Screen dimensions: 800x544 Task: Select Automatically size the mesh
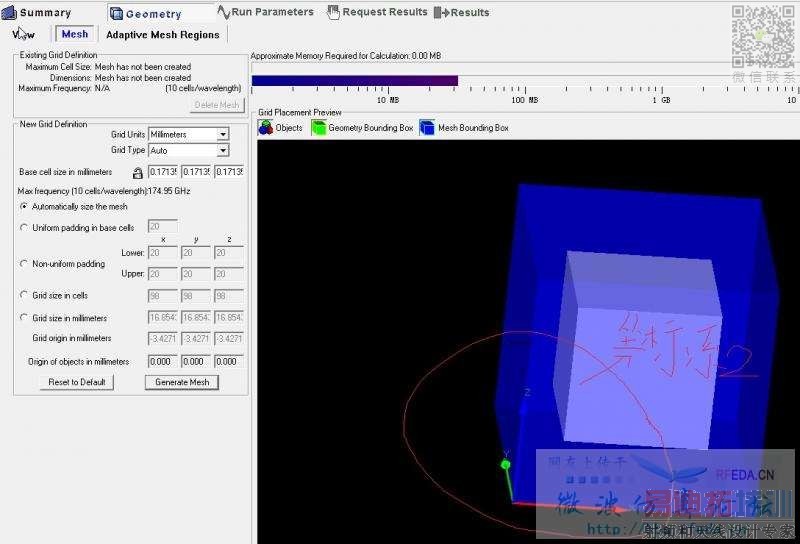(24, 207)
